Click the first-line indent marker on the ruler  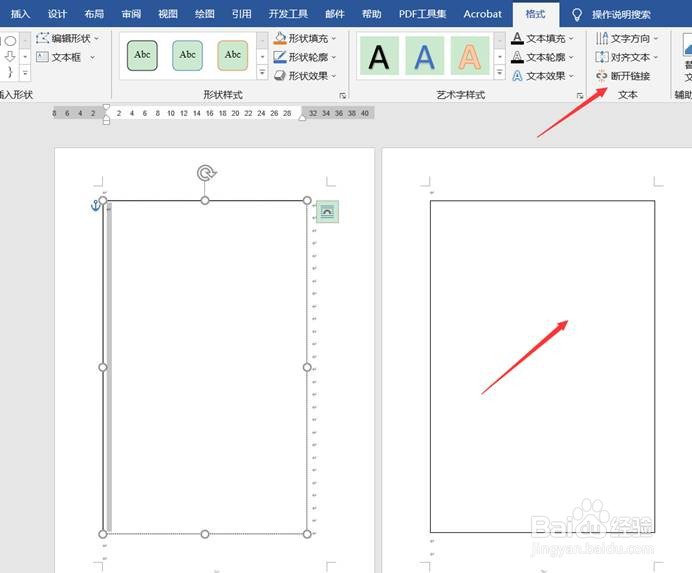tap(106, 107)
